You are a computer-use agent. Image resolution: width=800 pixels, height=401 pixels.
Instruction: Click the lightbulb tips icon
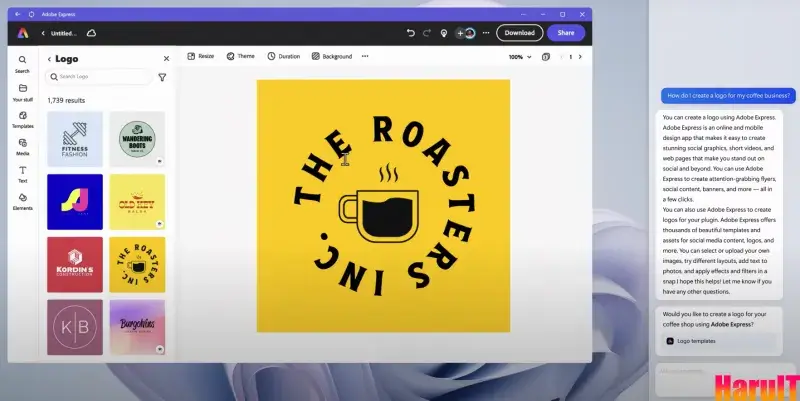point(444,33)
